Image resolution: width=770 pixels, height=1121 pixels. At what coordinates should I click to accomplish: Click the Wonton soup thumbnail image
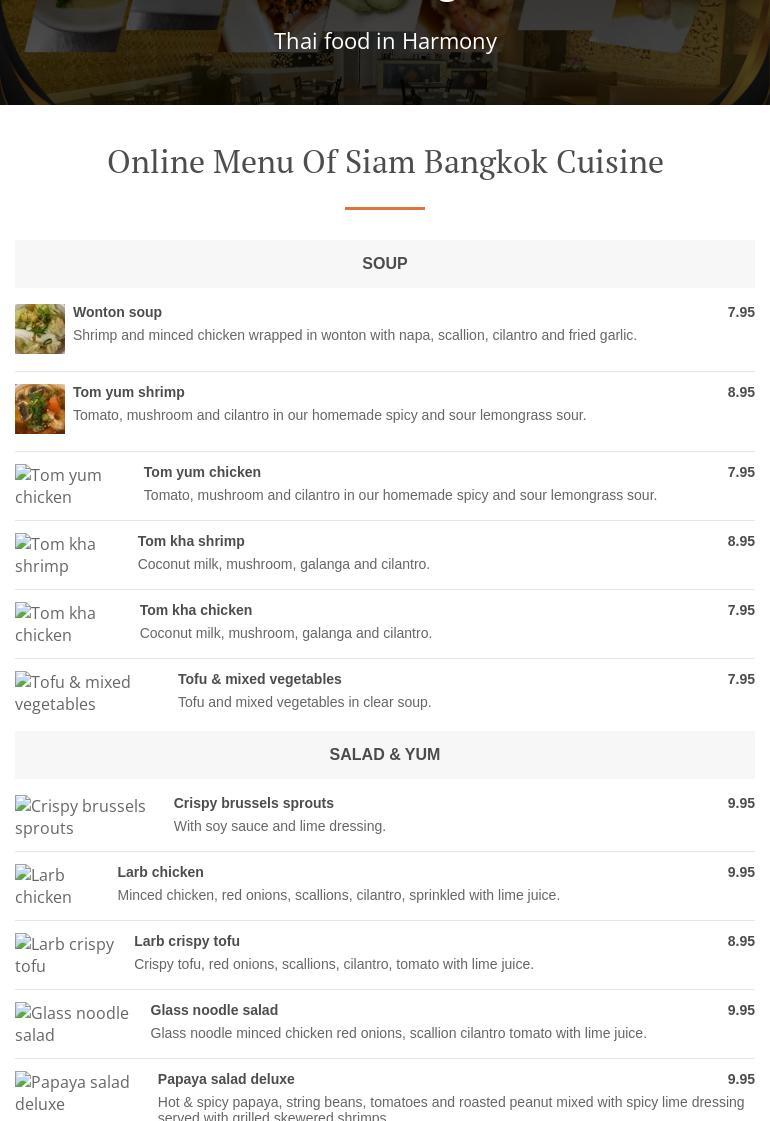(x=40, y=329)
